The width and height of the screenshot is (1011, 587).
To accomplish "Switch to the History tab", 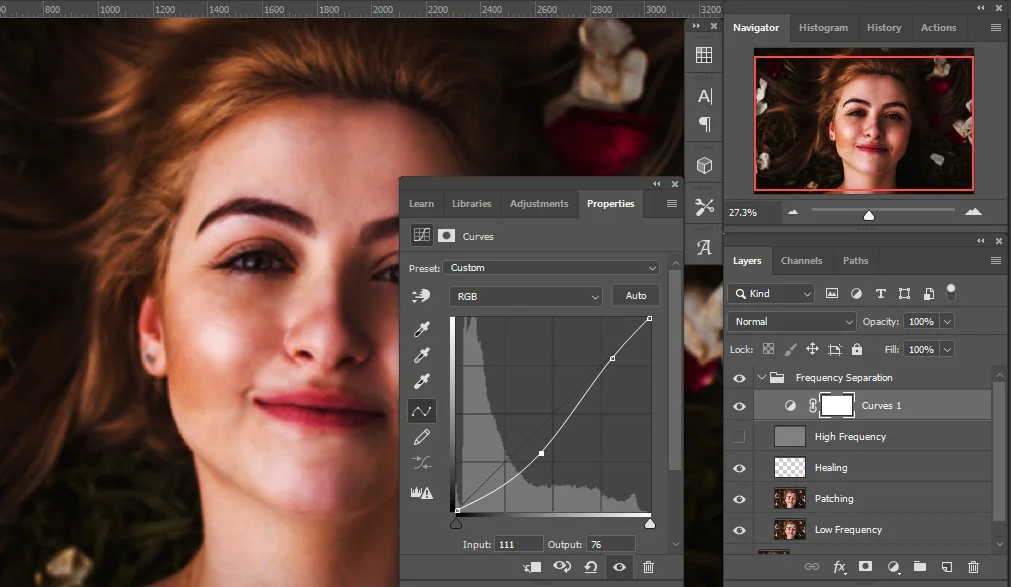I will [884, 28].
